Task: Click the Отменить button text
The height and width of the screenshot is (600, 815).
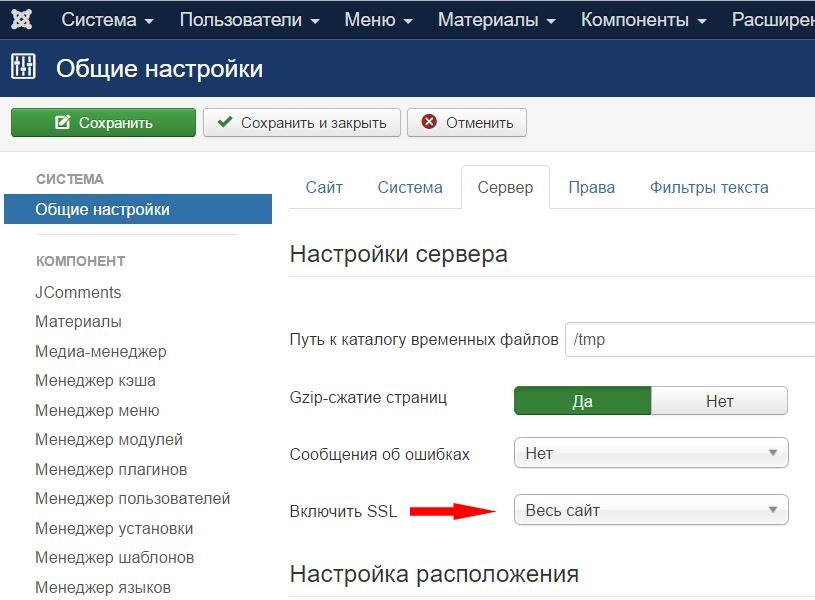Action: [x=479, y=123]
